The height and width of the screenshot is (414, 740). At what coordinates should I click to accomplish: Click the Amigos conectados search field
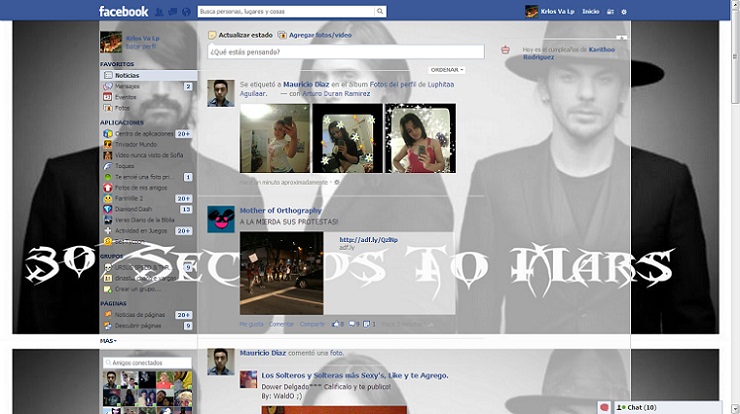coord(148,363)
